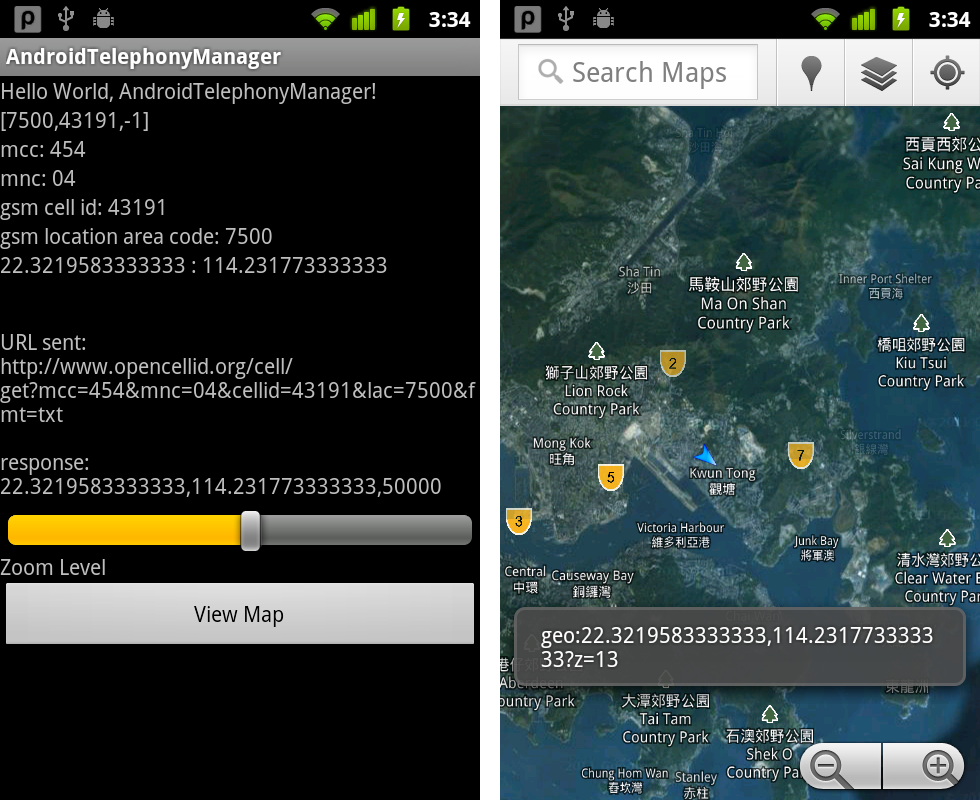Screen dimensions: 980x800
Task: Open the Places pin icon
Action: [x=811, y=72]
